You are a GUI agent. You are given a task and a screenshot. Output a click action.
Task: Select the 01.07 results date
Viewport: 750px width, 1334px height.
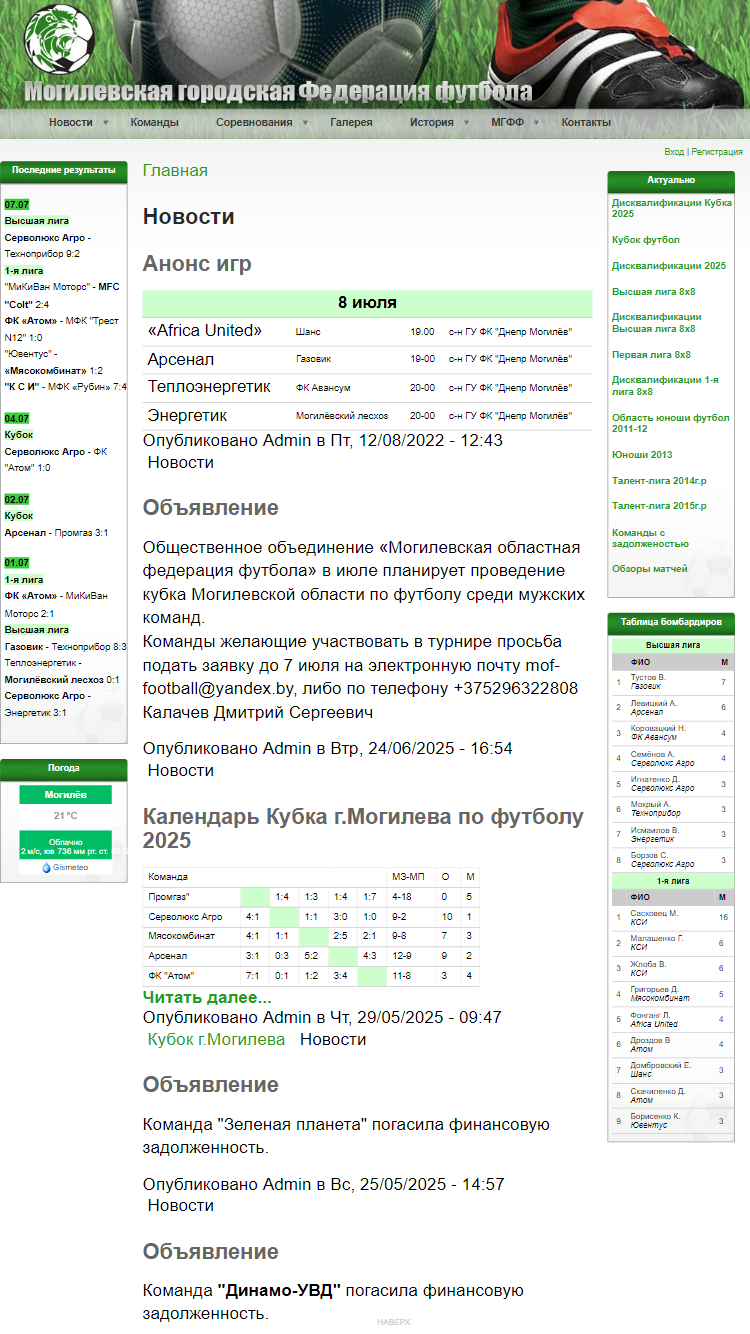tap(16, 563)
